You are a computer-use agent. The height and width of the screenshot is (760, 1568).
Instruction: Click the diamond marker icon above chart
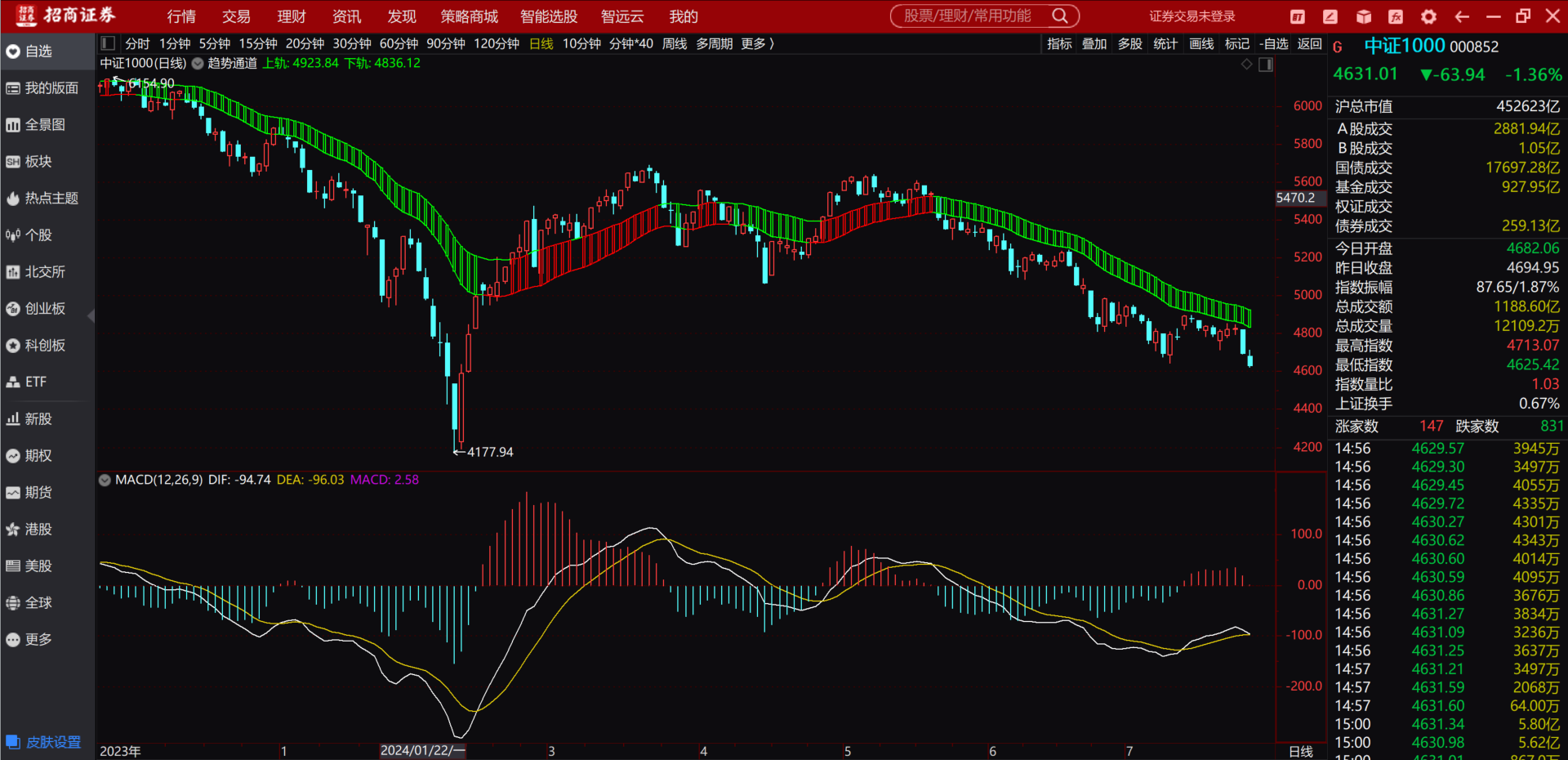[x=1246, y=64]
